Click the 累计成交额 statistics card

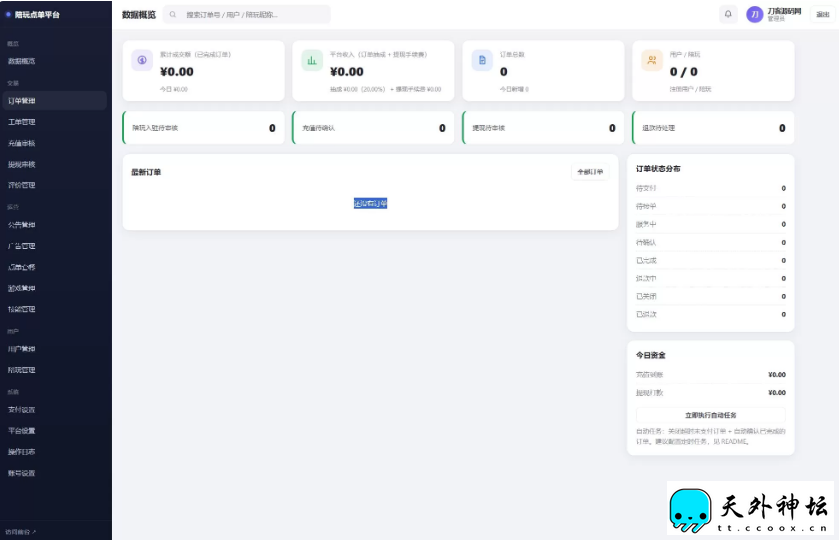point(203,71)
